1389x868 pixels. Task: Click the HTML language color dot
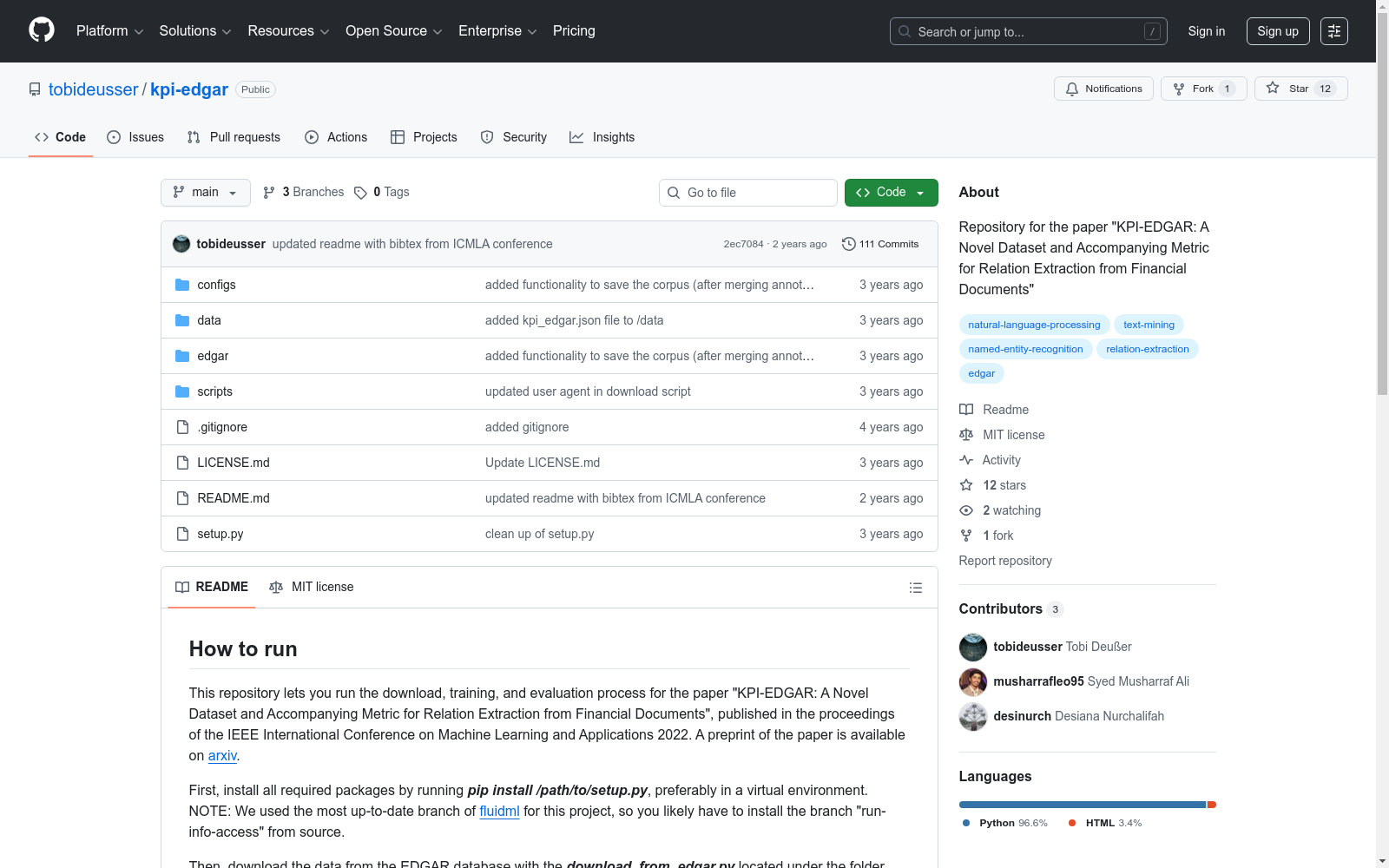coord(1072,823)
